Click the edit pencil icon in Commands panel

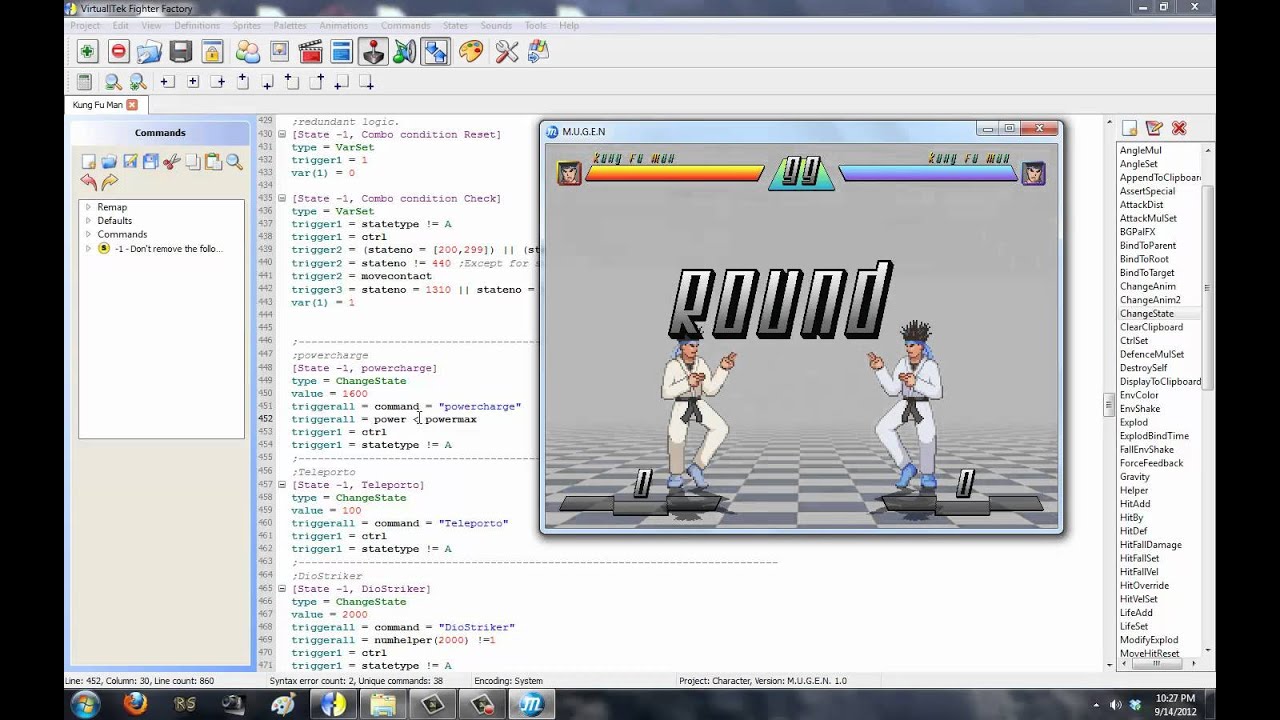point(130,161)
